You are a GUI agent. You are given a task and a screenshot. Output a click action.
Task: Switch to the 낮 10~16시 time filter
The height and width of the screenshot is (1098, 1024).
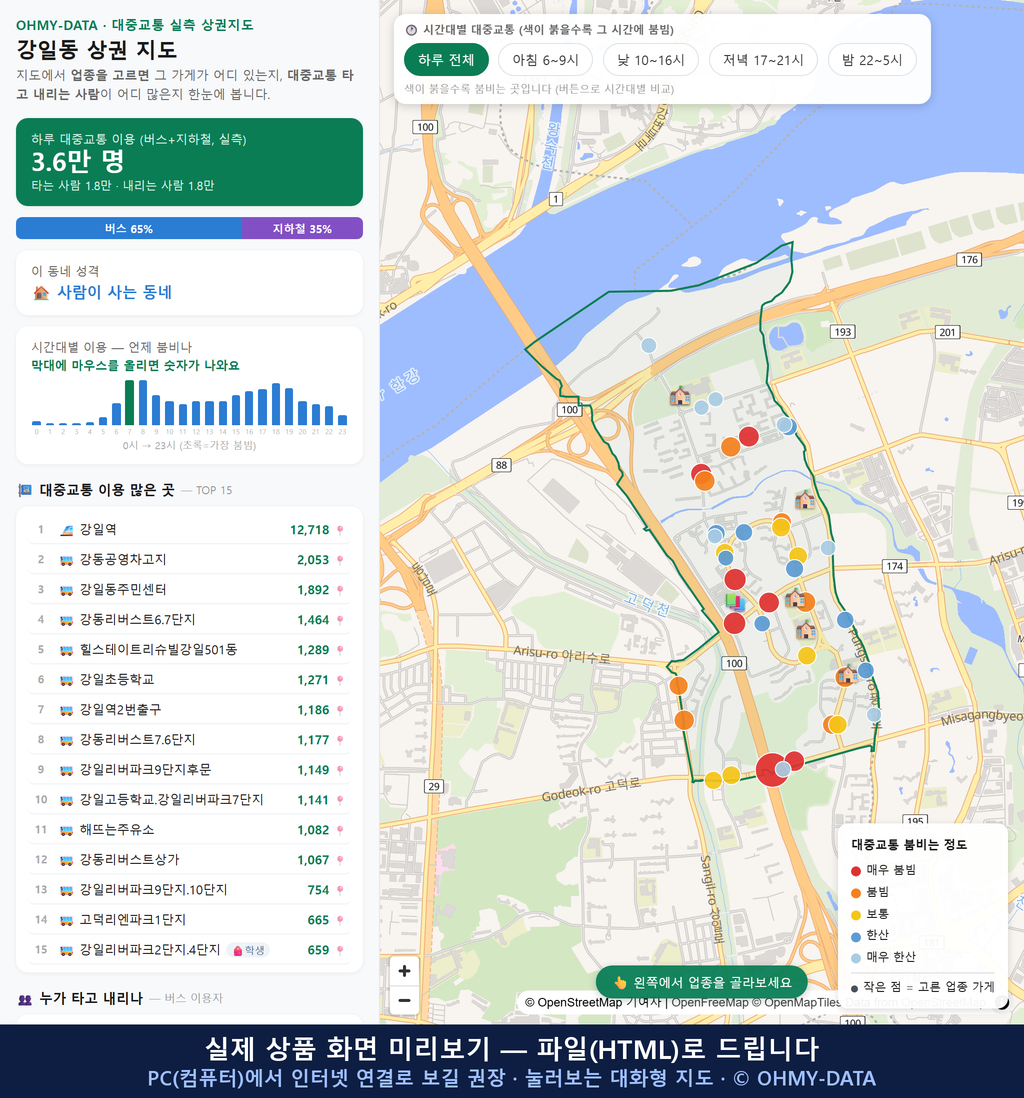[651, 60]
